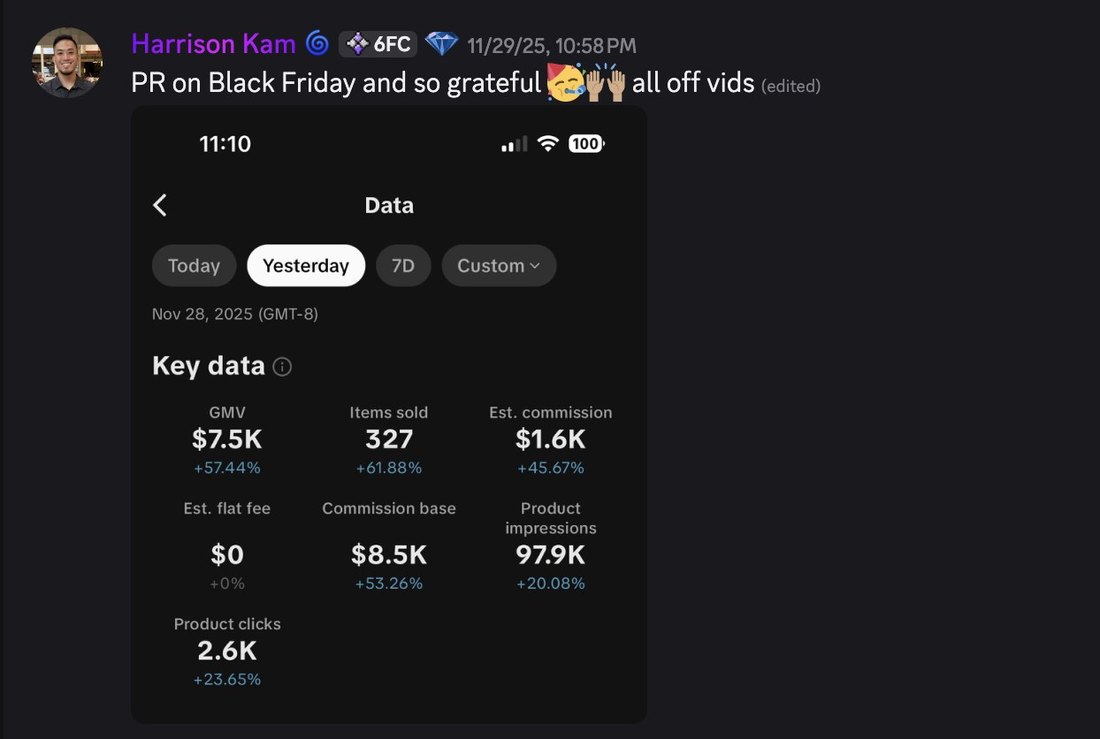Click the party face emoji
The width and height of the screenshot is (1100, 739).
[565, 82]
